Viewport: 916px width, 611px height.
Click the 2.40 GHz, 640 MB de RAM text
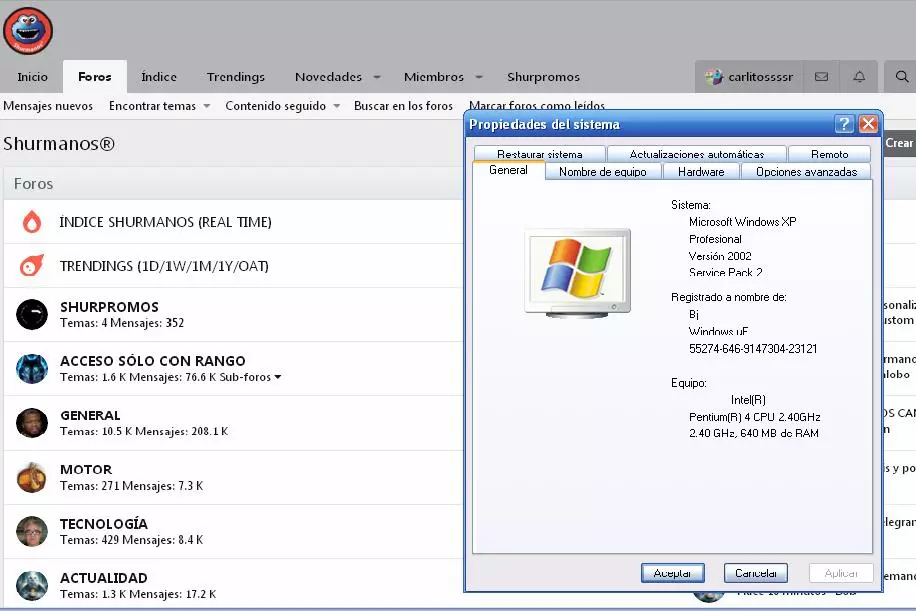754,433
